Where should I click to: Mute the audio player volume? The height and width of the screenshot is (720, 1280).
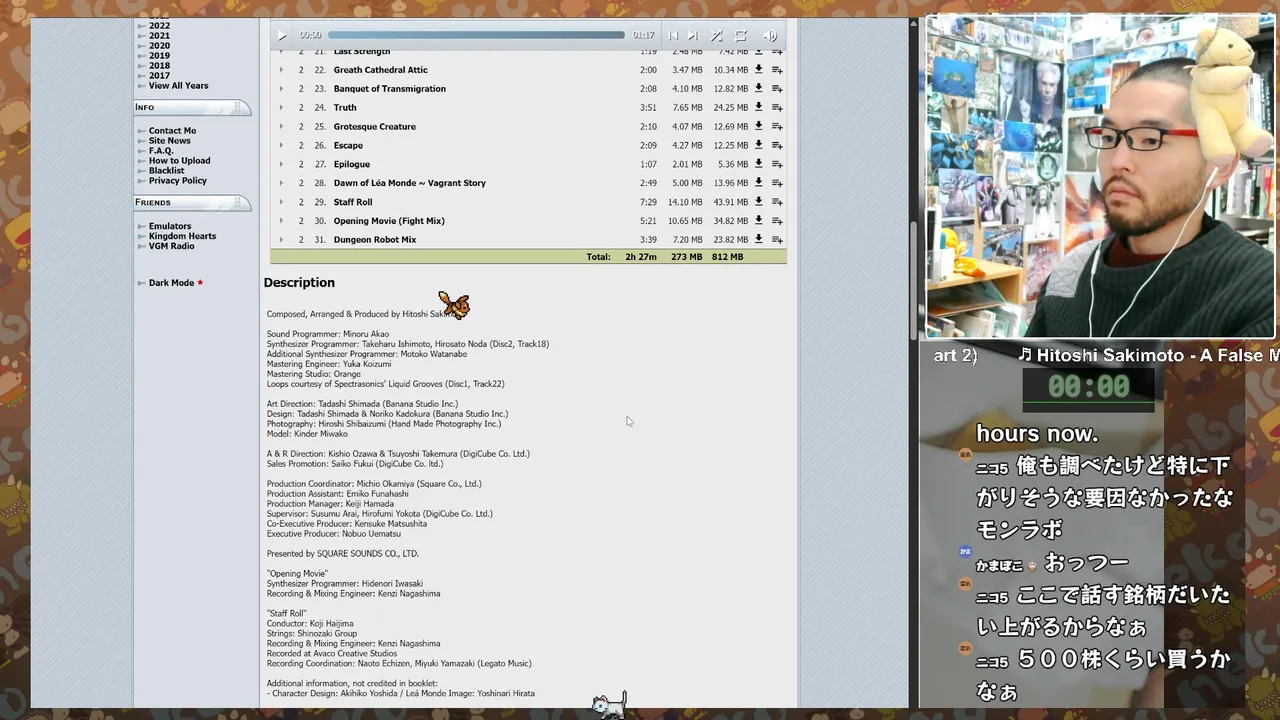(770, 36)
